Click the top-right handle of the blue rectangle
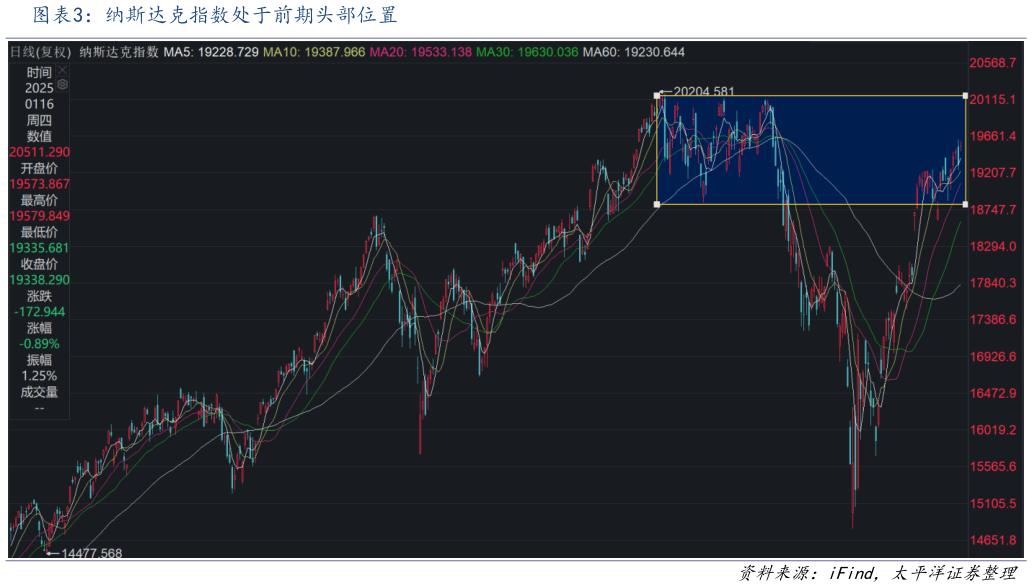The image size is (1032, 587). coord(965,96)
